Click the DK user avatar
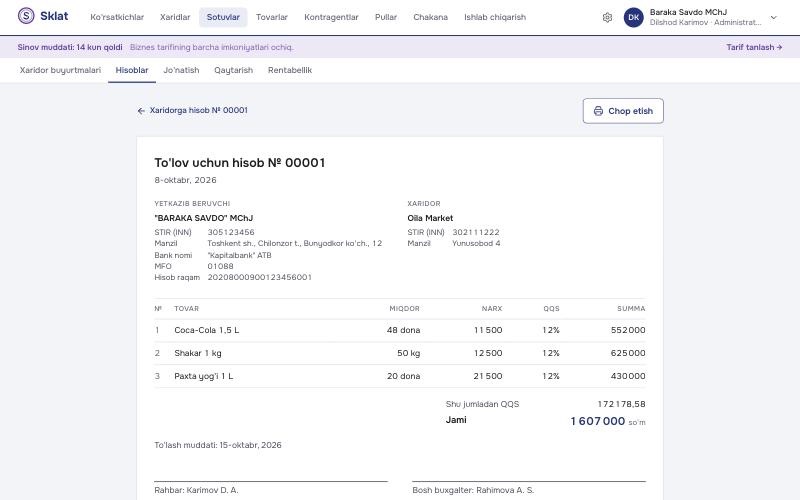 pos(634,17)
